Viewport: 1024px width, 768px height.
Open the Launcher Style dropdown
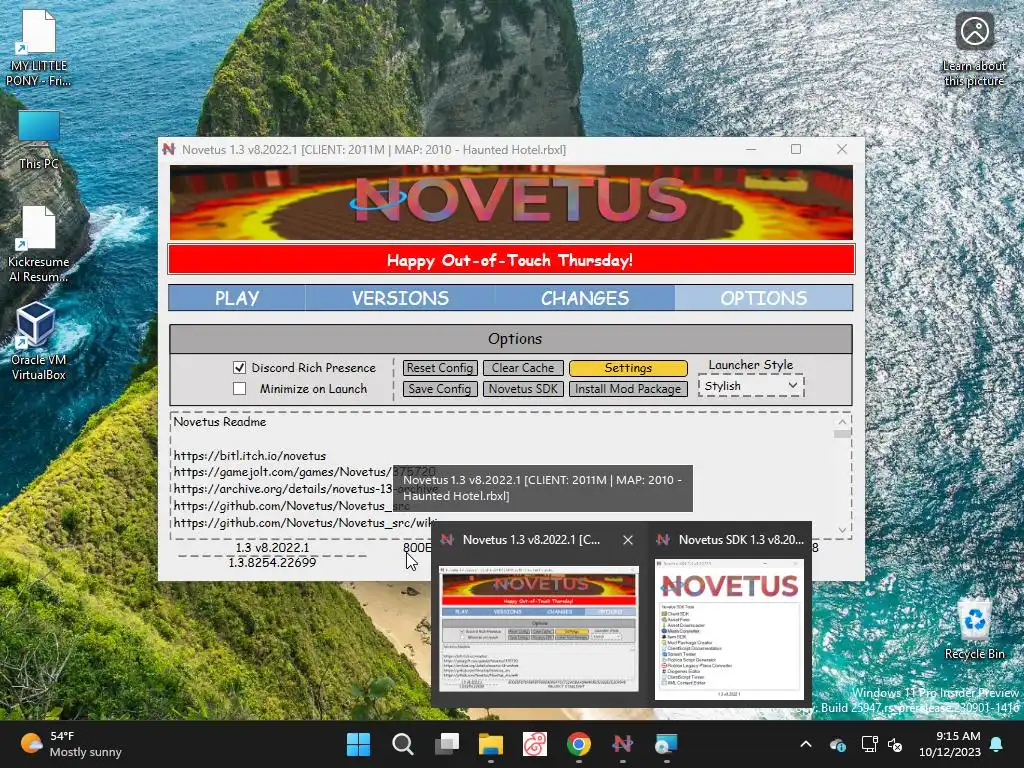coord(751,386)
